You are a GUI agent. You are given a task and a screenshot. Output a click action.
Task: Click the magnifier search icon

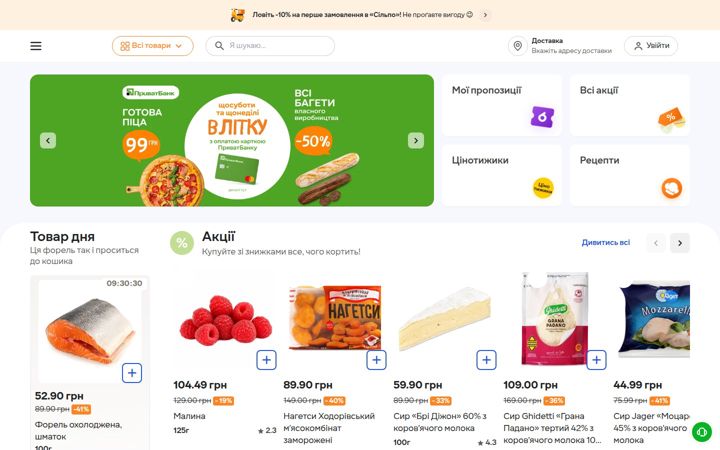click(219, 46)
